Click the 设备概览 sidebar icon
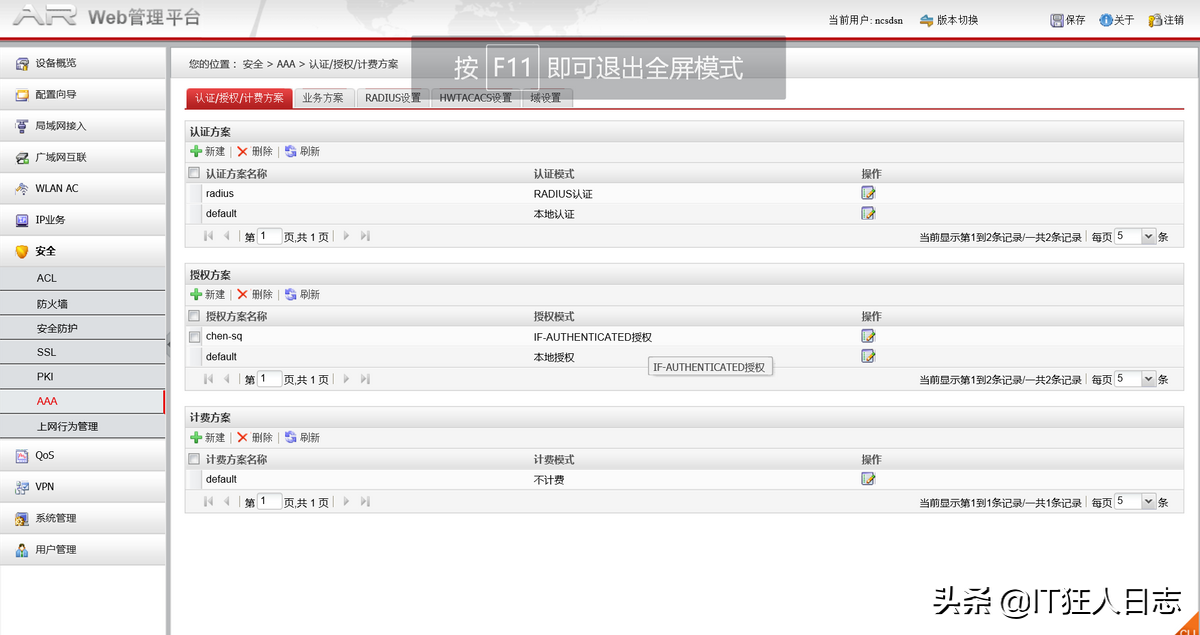 click(x=22, y=63)
